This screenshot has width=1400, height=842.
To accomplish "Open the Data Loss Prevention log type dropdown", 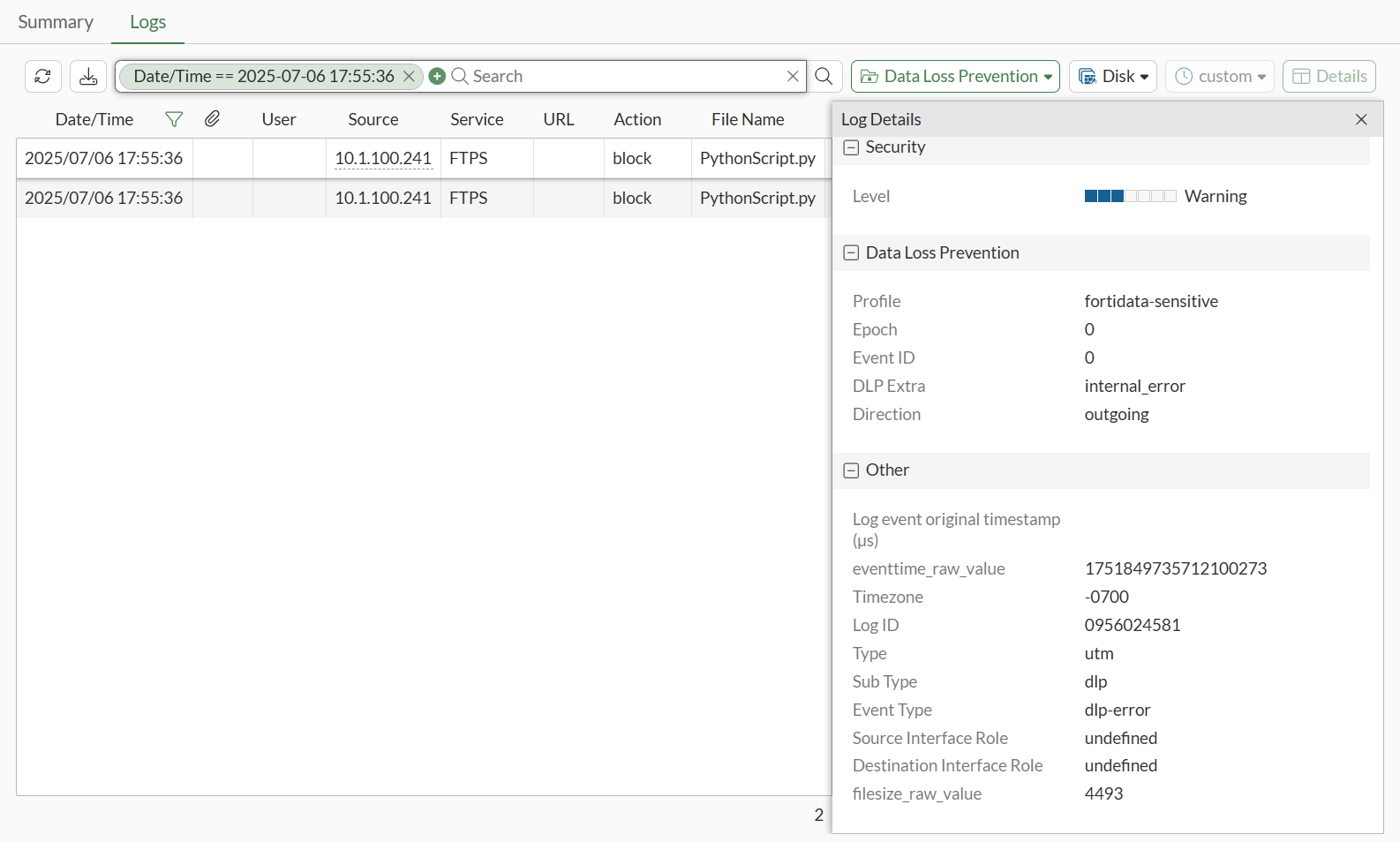I will (x=955, y=77).
